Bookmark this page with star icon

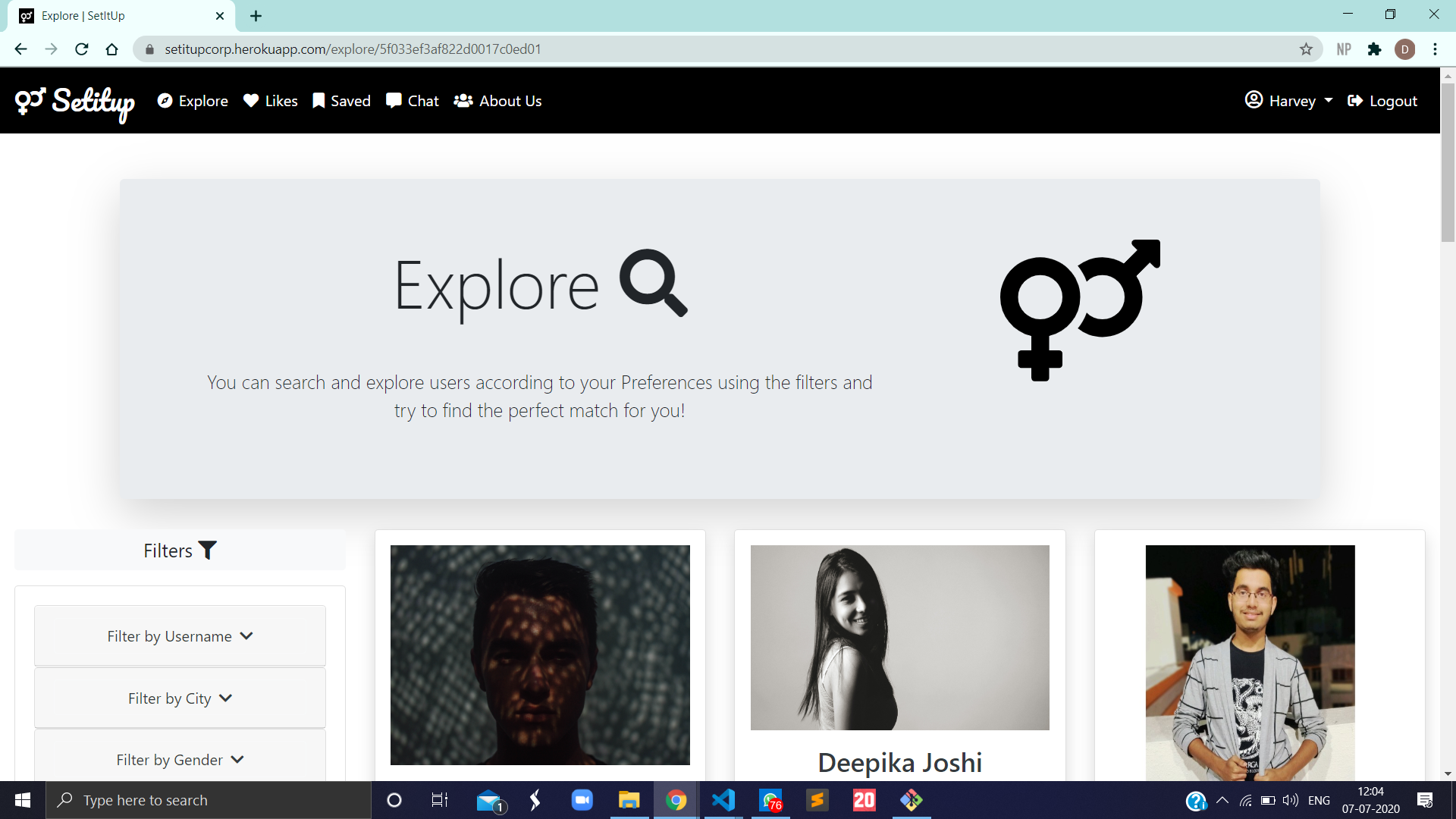tap(1306, 49)
